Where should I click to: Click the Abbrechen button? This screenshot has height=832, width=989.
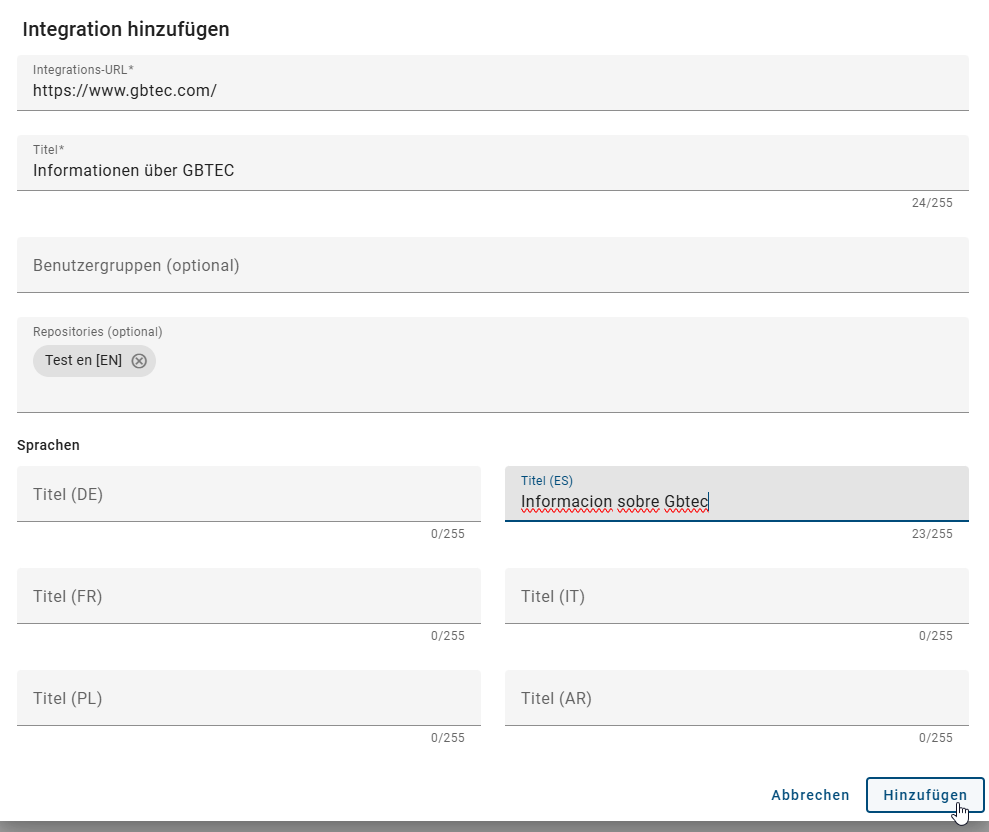810,794
